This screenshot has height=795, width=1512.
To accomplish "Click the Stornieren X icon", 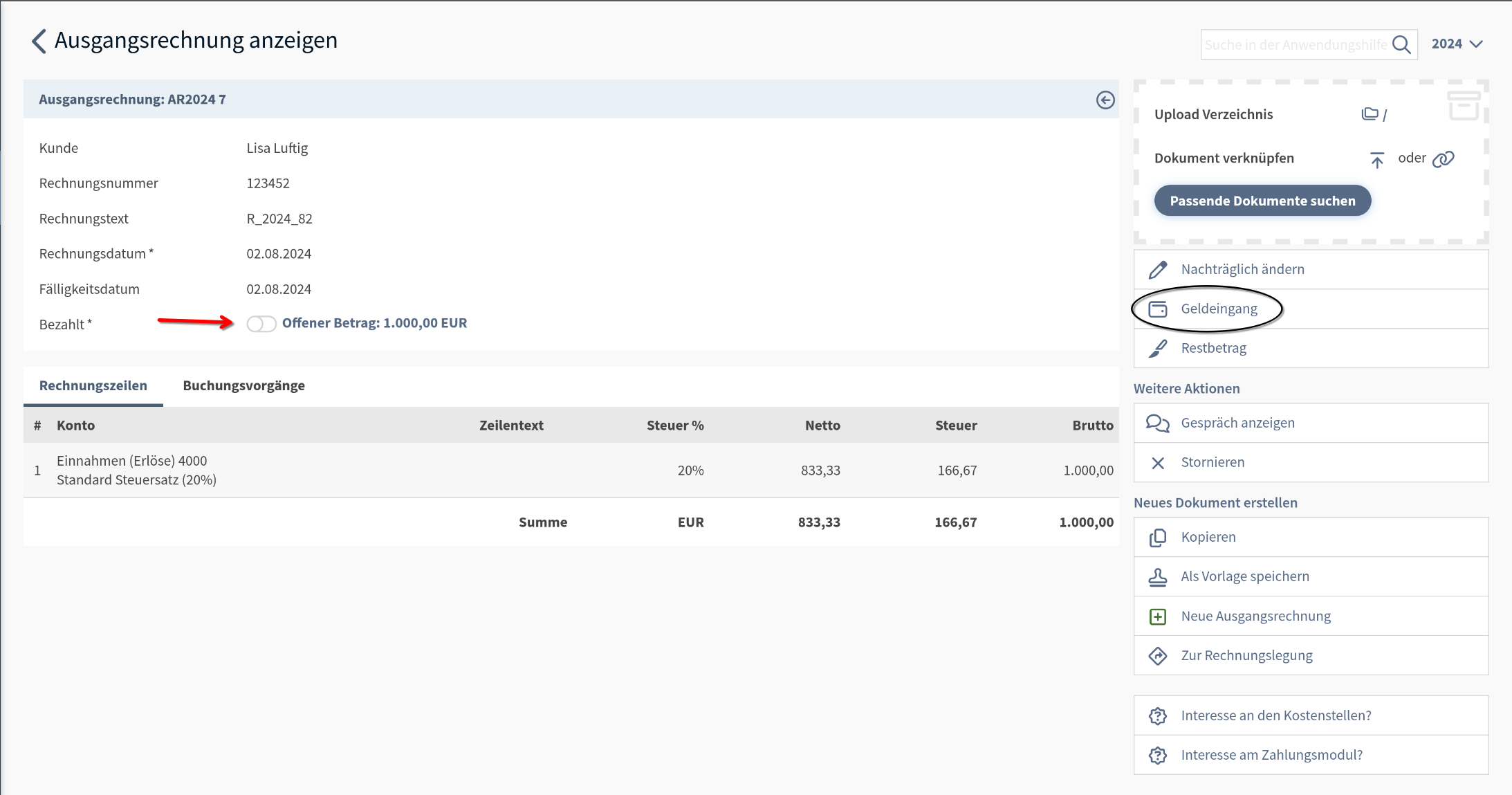I will tap(1158, 463).
